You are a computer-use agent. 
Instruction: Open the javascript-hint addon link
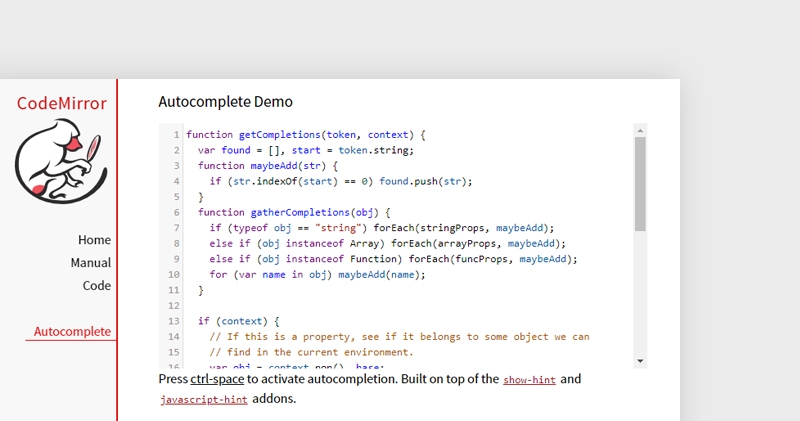click(204, 400)
